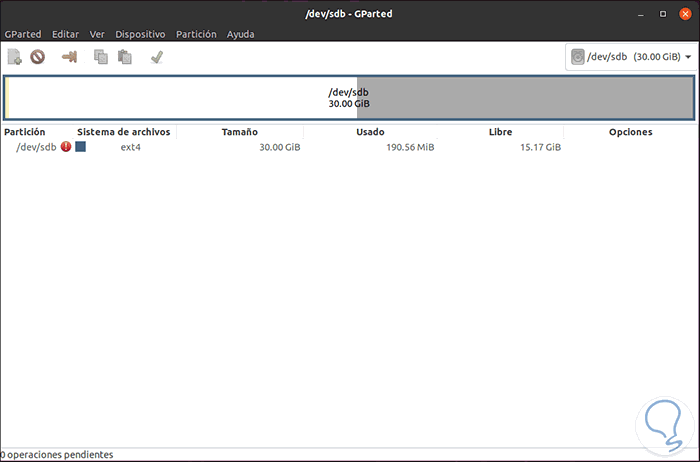Select the used white area of disk graphic
This screenshot has height=462, width=700.
tap(183, 98)
